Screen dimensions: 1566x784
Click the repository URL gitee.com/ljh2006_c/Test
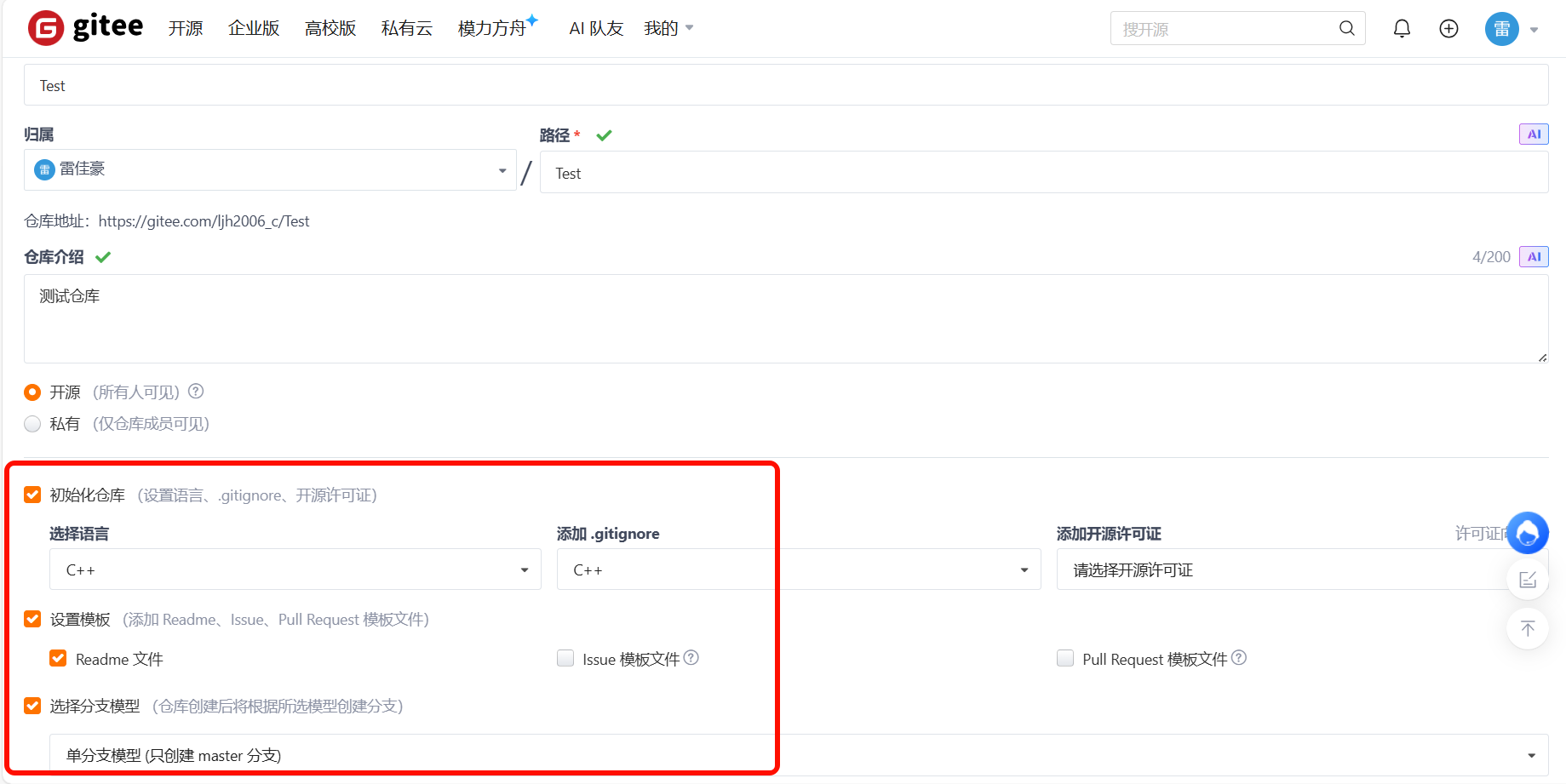pos(204,220)
